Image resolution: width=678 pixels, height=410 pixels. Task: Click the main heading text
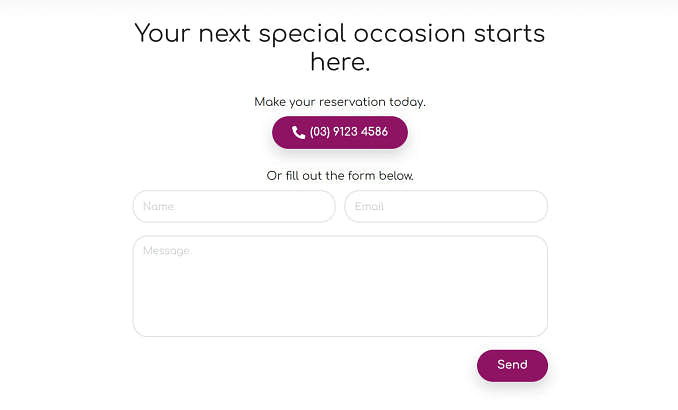[340, 47]
